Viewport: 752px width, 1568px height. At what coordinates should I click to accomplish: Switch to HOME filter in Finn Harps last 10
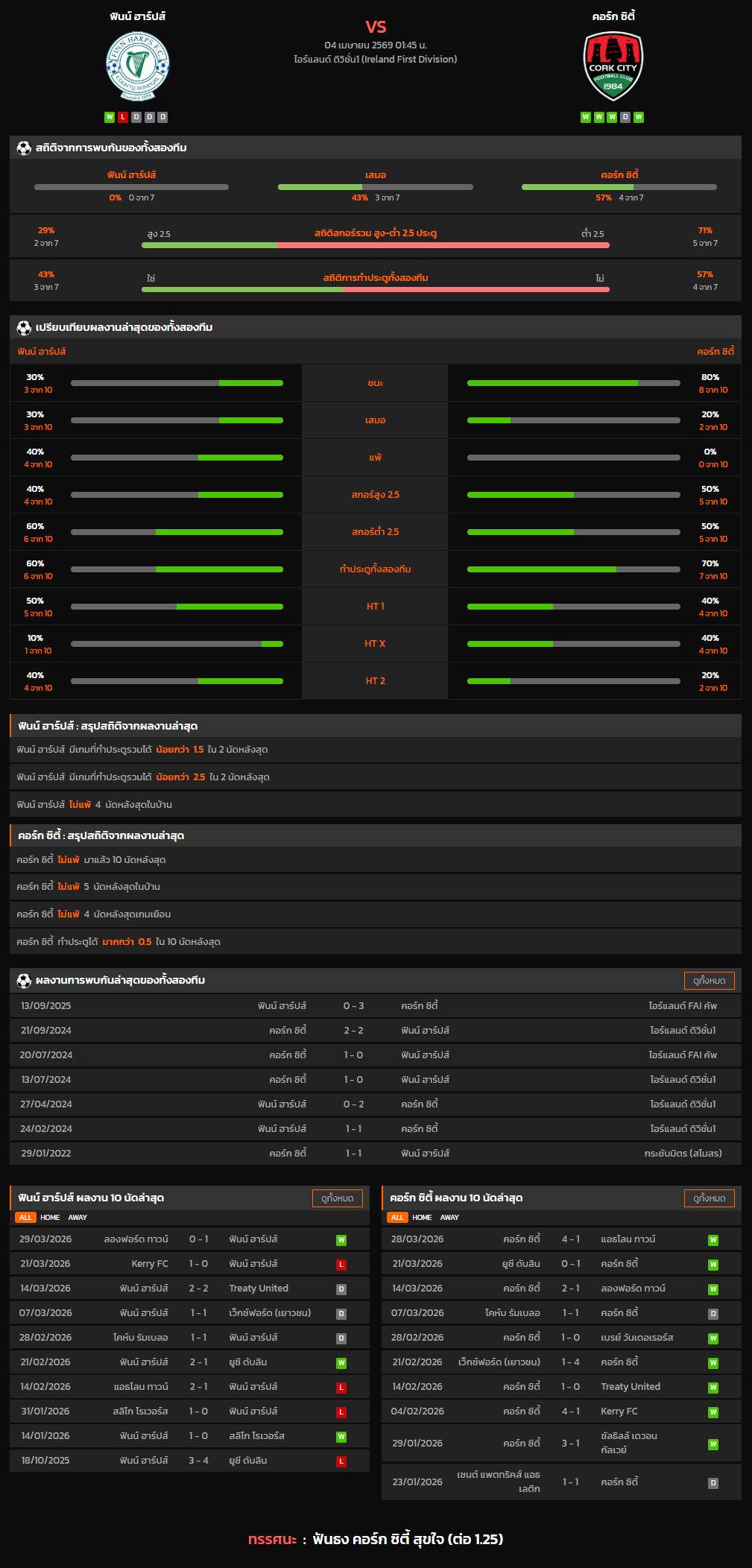pos(50,1218)
